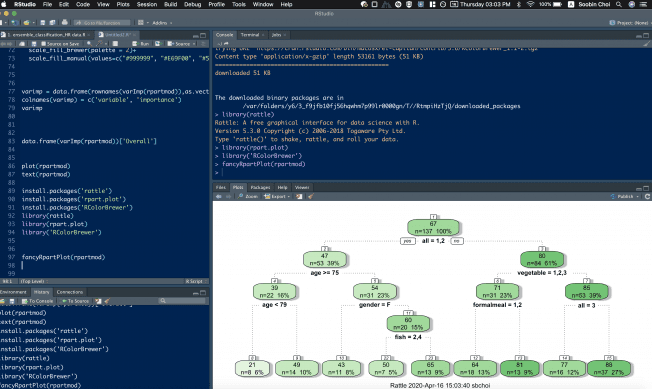Focus the Go to file/function field
This screenshot has height=389, width=652.
pyautogui.click(x=102, y=23)
